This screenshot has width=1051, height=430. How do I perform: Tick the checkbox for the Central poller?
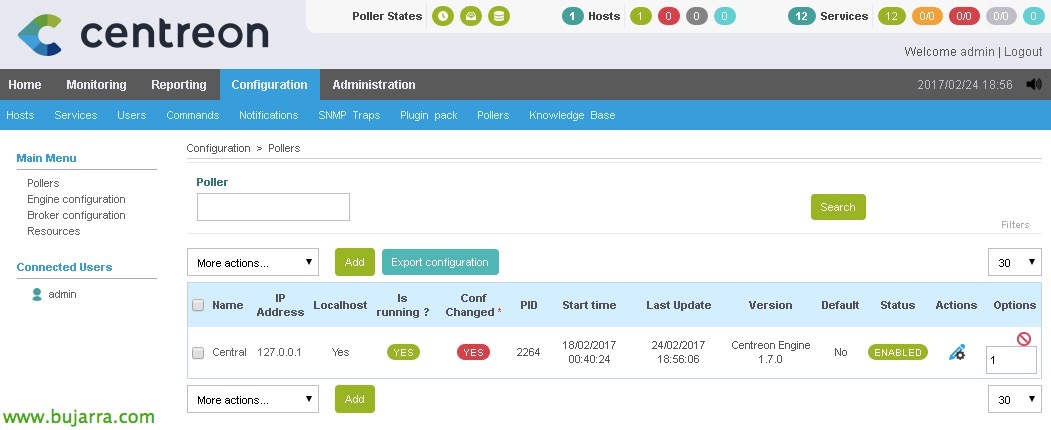[198, 353]
